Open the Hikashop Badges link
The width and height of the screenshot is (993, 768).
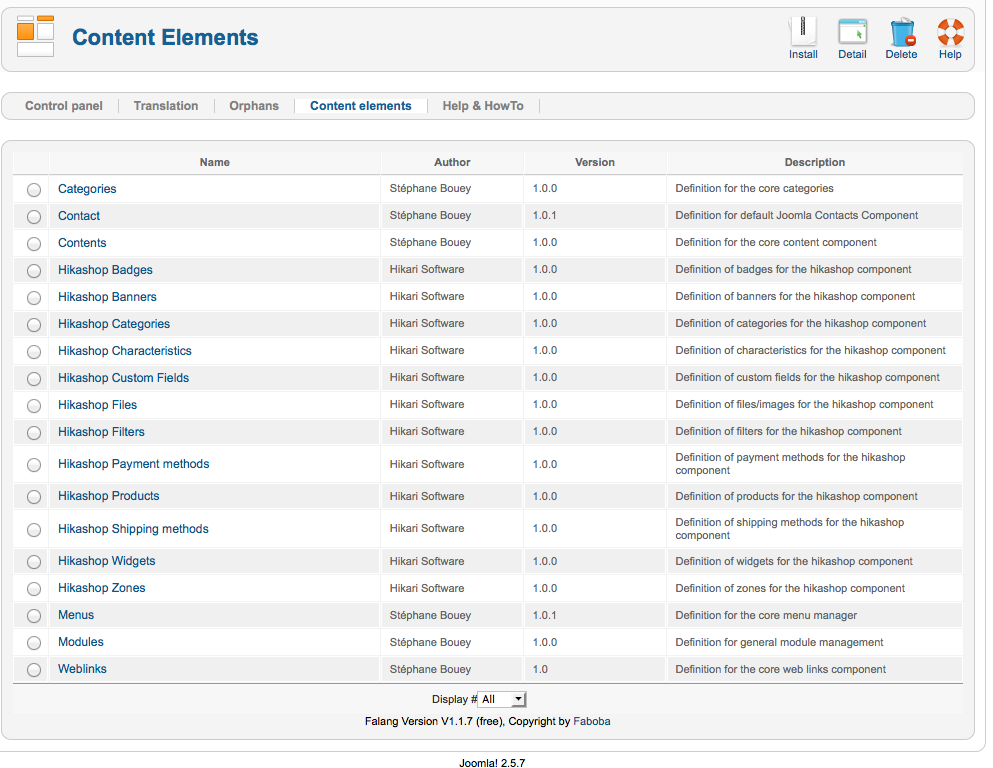click(x=105, y=270)
